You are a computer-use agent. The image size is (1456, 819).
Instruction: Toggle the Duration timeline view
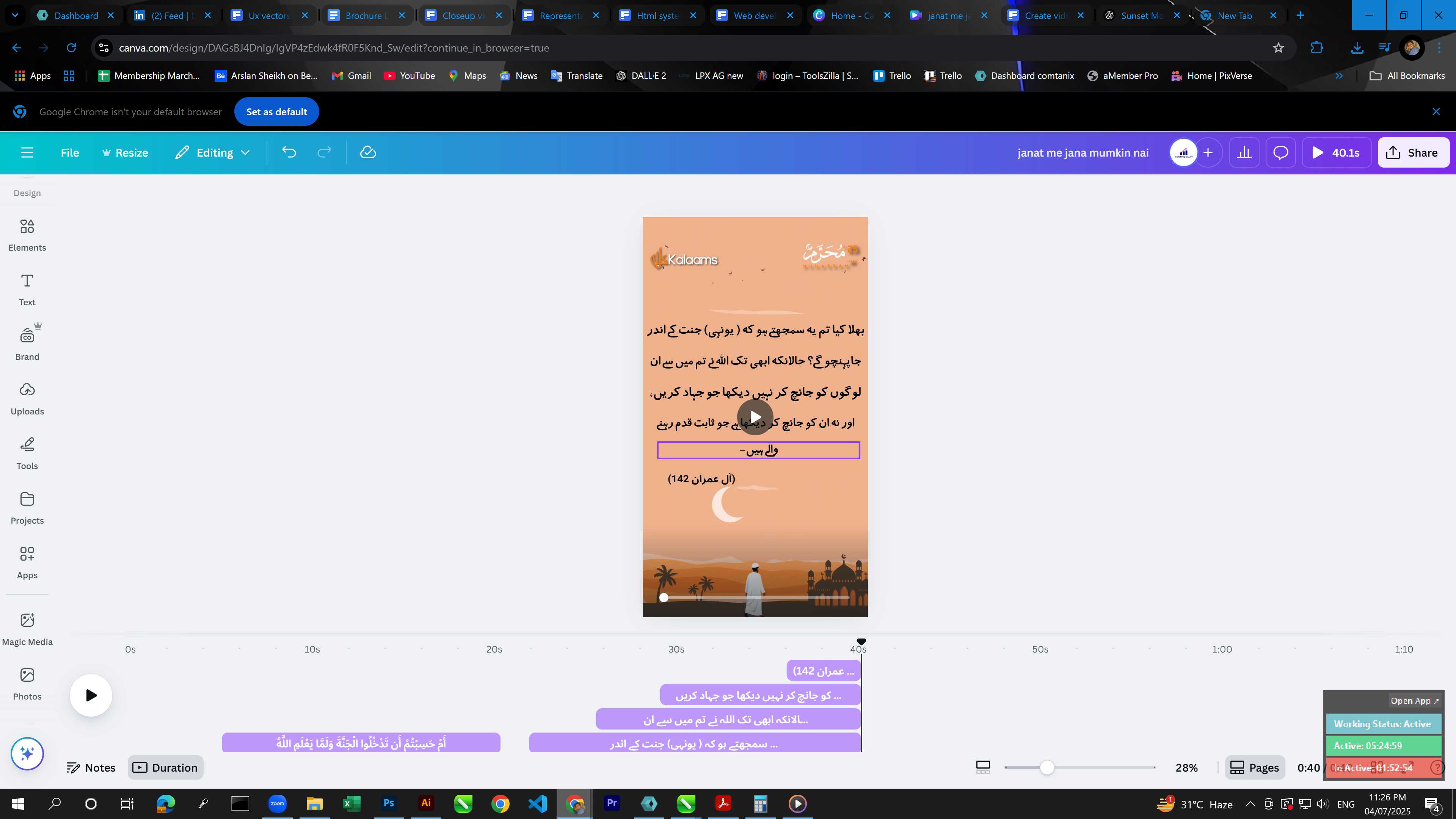click(x=165, y=767)
